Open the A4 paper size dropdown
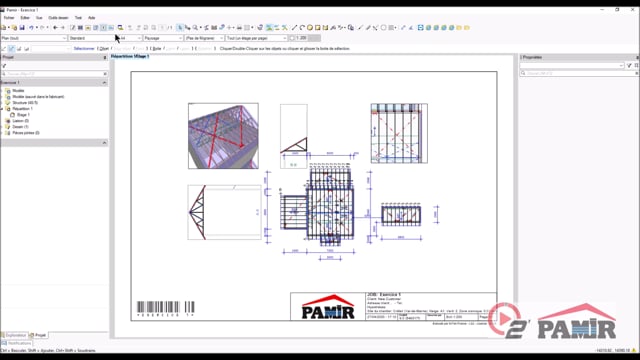 (131, 38)
